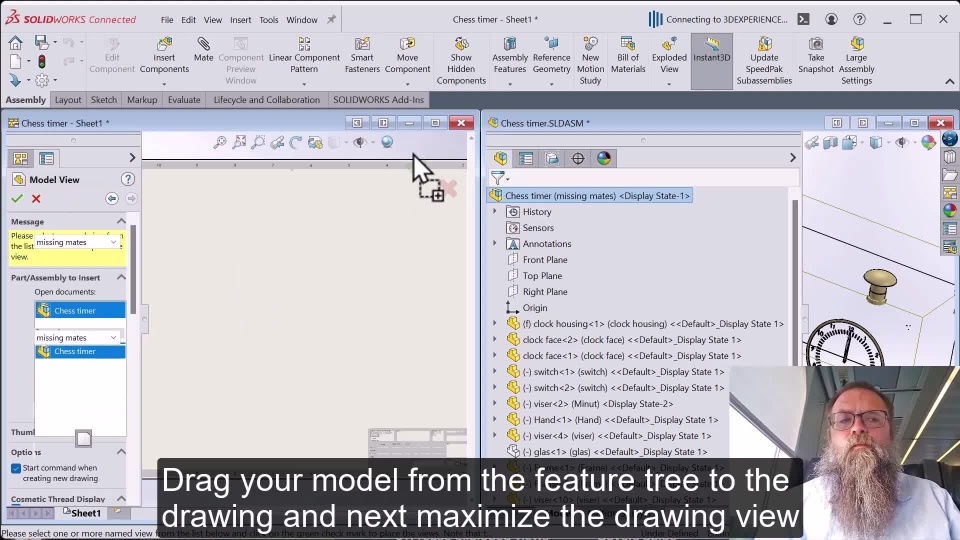Click Update SpeedPak Subassemblies

click(x=764, y=61)
